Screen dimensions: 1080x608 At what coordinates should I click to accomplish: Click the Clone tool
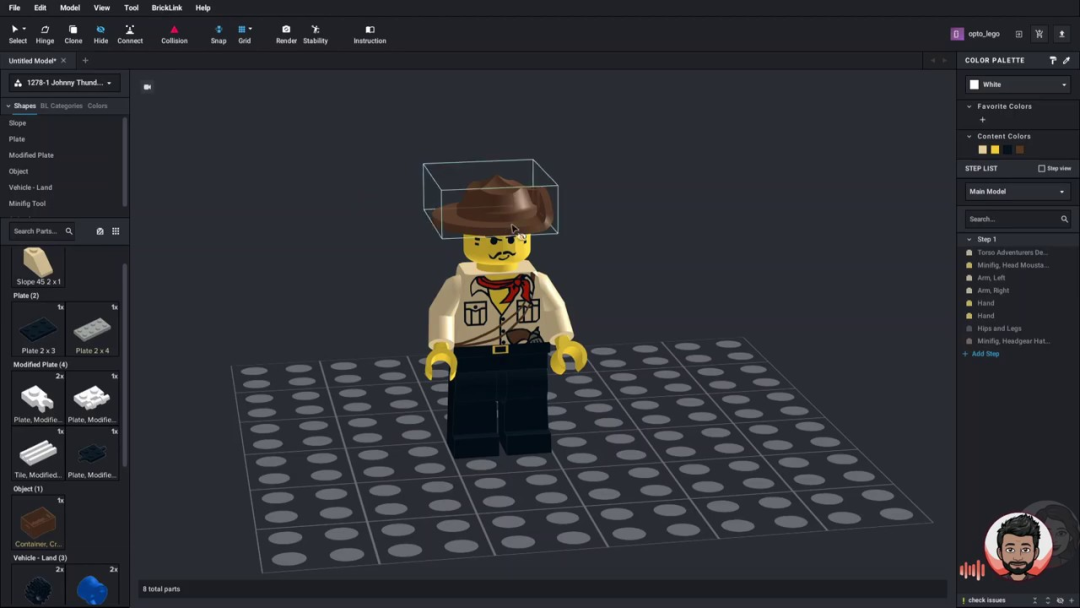coord(73,34)
